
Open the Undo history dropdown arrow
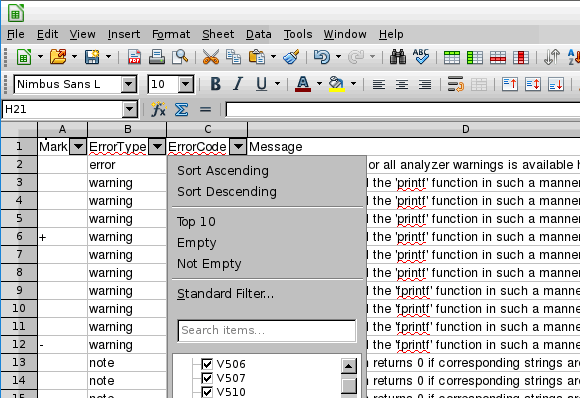tap(338, 57)
